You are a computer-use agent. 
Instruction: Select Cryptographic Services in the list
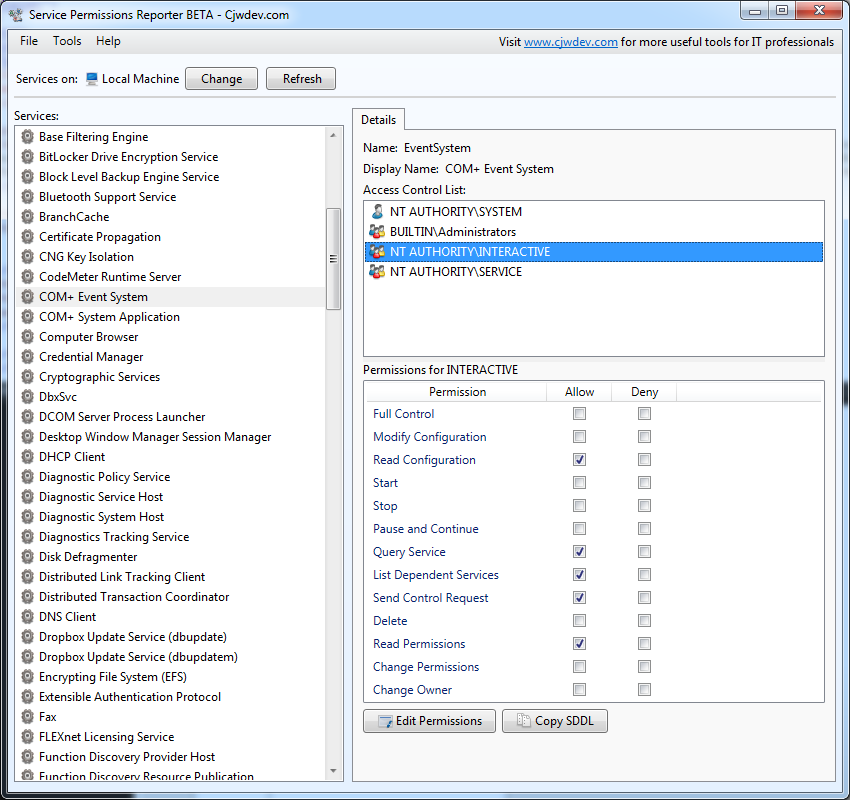99,377
